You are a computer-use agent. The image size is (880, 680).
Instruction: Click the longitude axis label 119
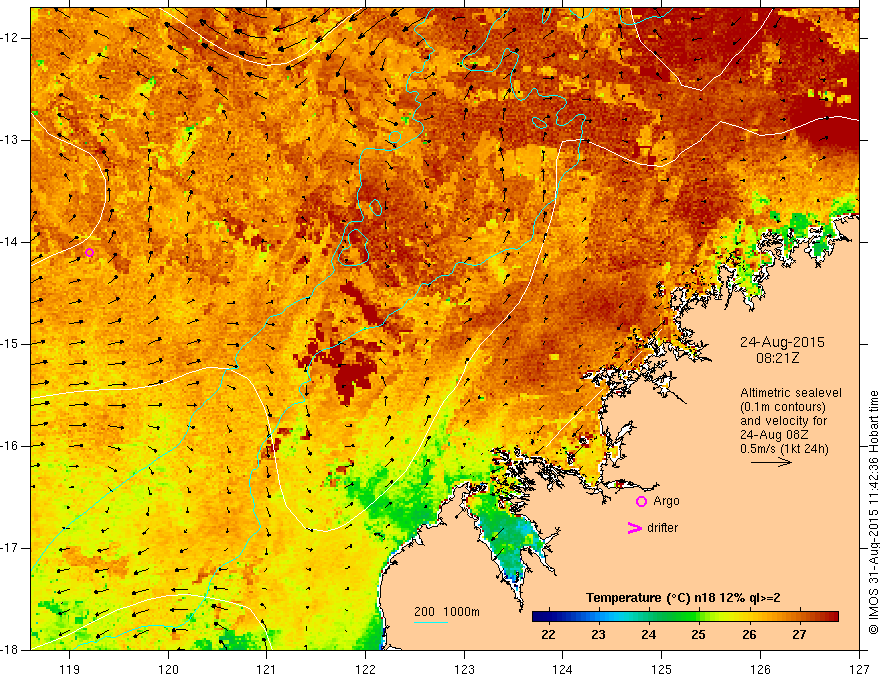pyautogui.click(x=70, y=669)
